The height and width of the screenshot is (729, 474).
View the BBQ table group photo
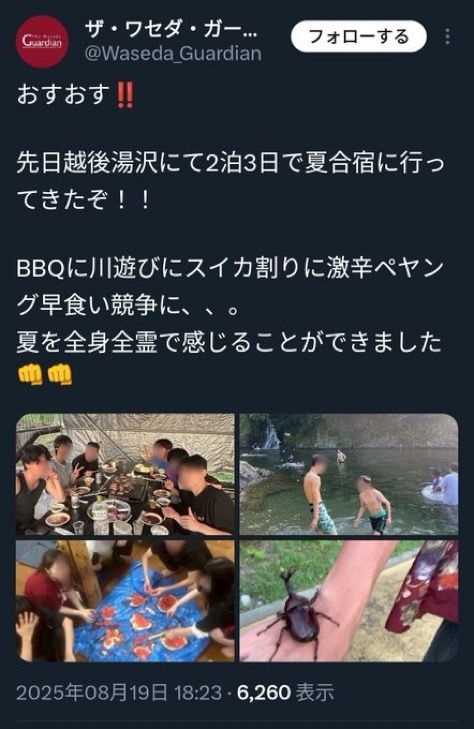(125, 474)
